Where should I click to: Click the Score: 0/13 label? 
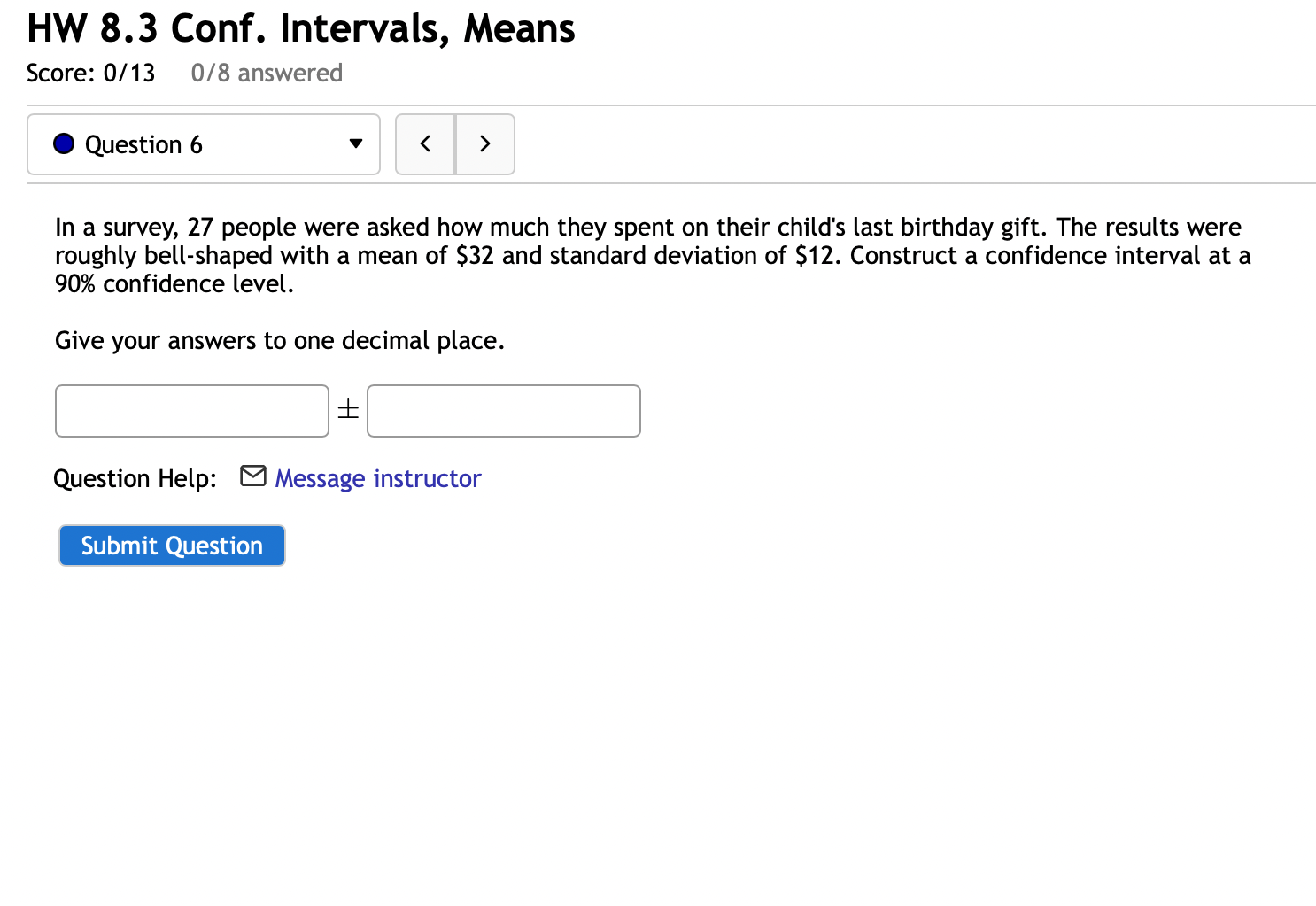(x=90, y=74)
